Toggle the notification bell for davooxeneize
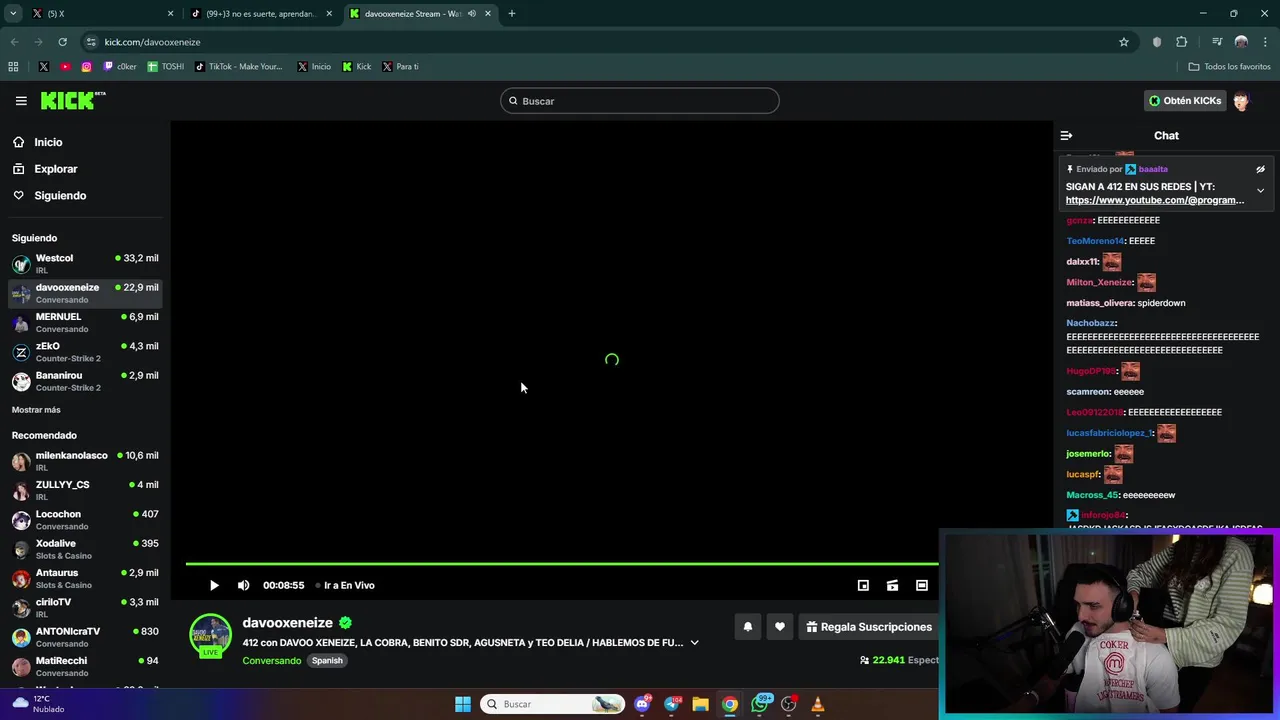The width and height of the screenshot is (1280, 720). coord(747,627)
